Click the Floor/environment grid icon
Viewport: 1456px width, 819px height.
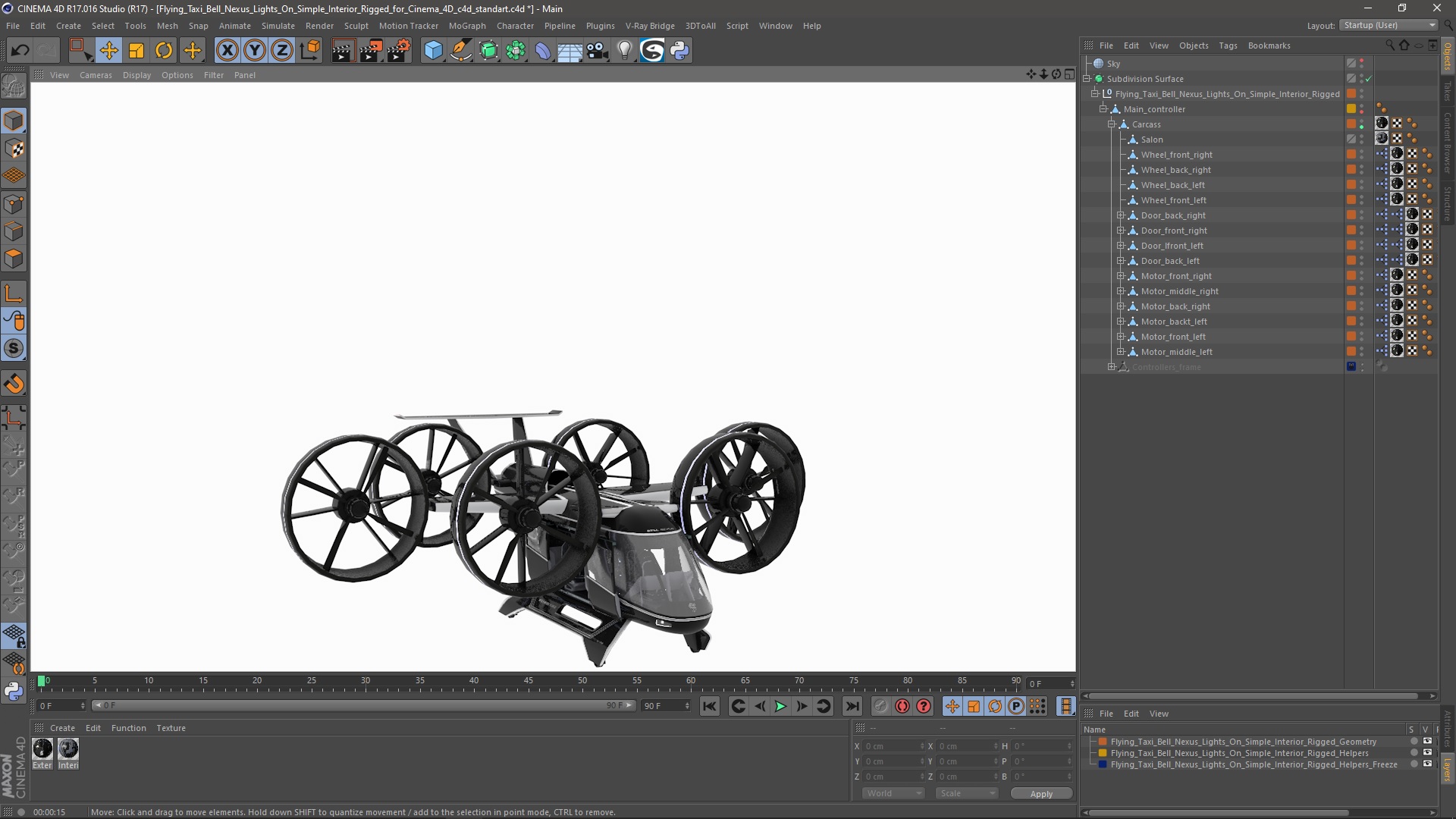(x=570, y=51)
